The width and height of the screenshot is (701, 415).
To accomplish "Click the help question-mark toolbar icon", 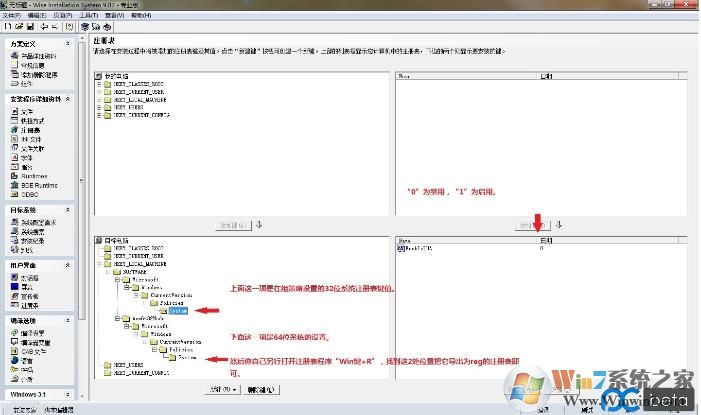I will pyautogui.click(x=69, y=27).
